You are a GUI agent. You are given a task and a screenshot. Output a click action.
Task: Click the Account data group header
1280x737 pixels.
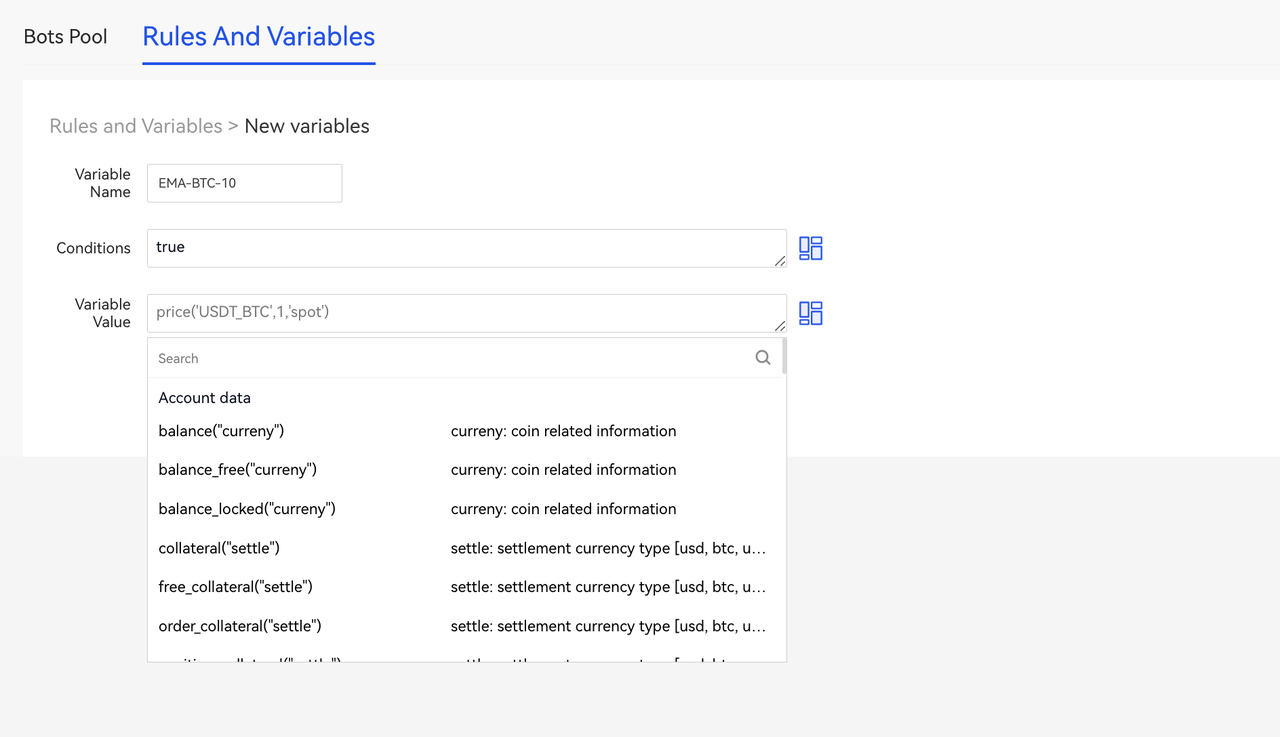point(204,398)
